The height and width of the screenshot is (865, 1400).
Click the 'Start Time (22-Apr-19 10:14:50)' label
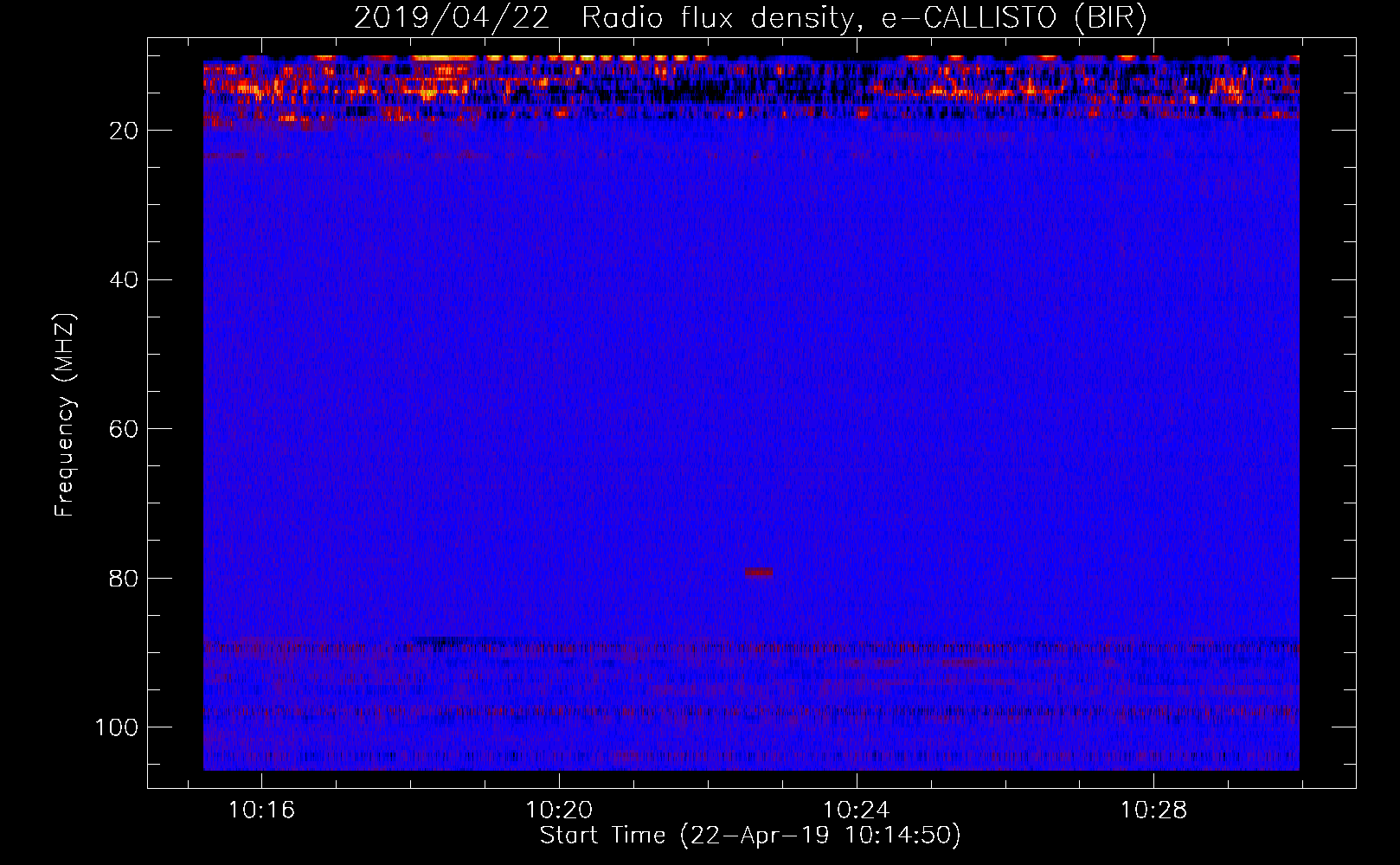click(x=750, y=836)
